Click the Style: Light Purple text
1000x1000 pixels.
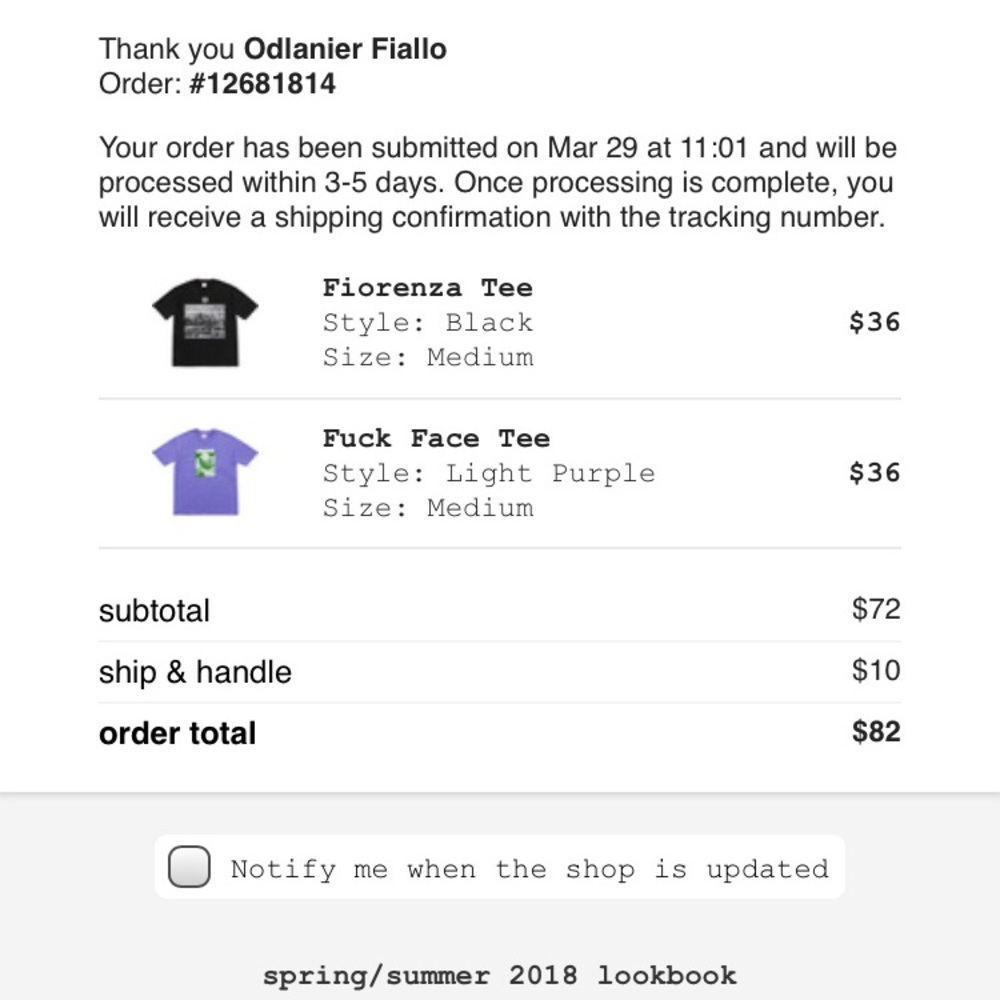tap(488, 472)
